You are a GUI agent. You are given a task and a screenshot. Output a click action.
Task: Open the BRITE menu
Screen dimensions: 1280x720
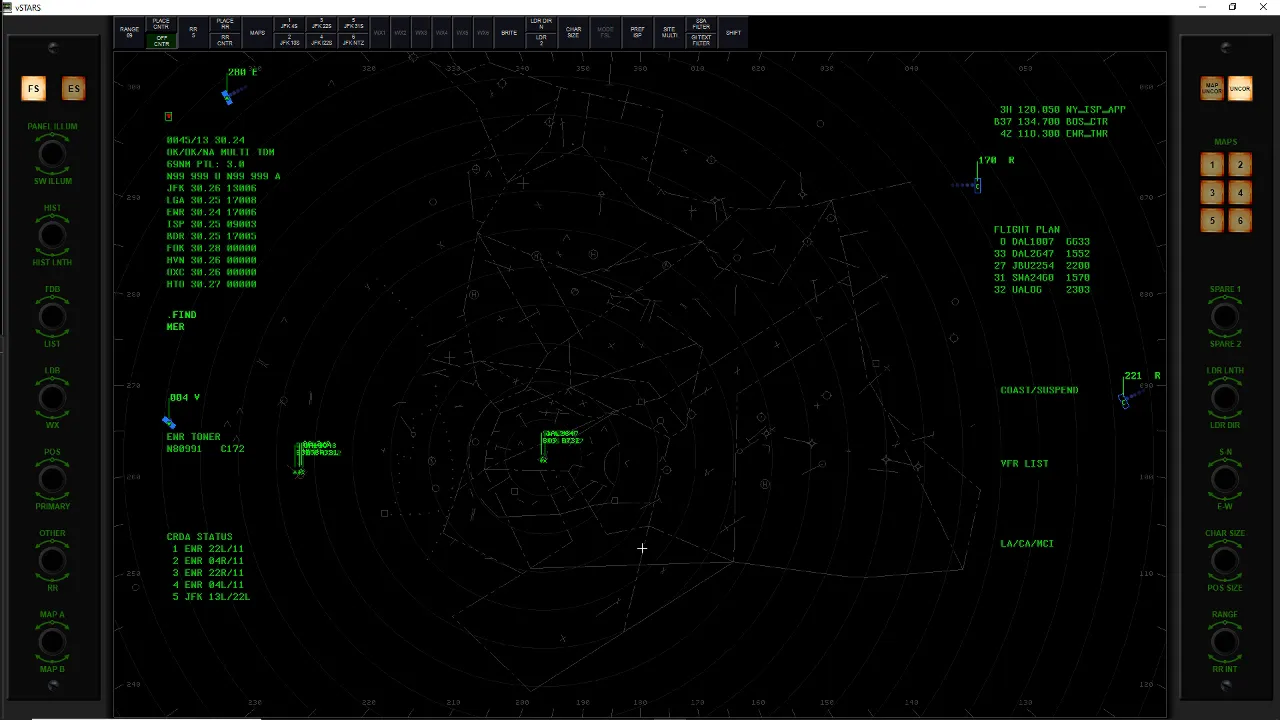tap(509, 32)
